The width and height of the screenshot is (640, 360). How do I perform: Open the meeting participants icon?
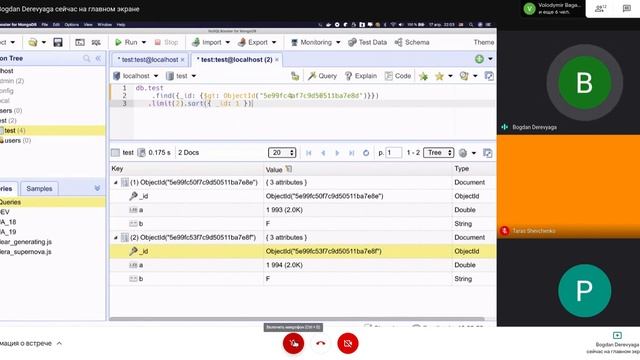[x=601, y=8]
